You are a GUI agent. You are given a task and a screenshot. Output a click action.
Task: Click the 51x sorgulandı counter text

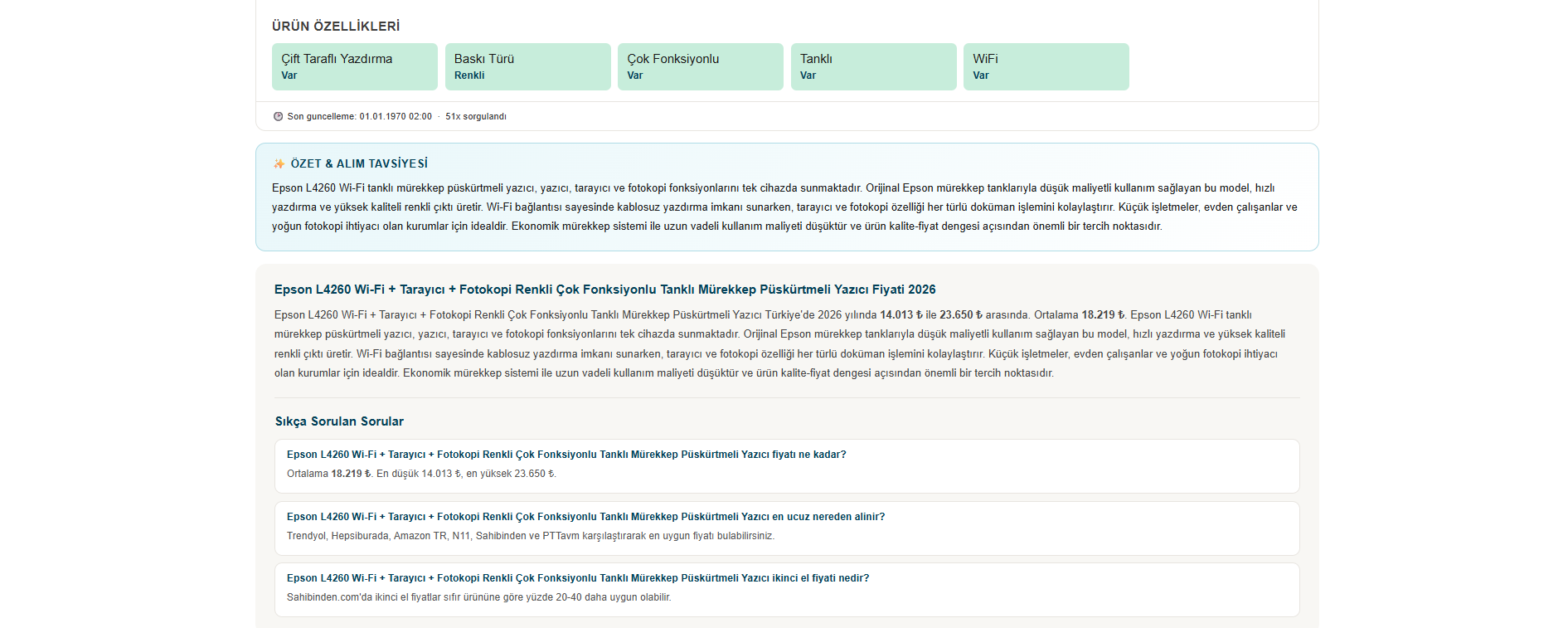pyautogui.click(x=476, y=116)
